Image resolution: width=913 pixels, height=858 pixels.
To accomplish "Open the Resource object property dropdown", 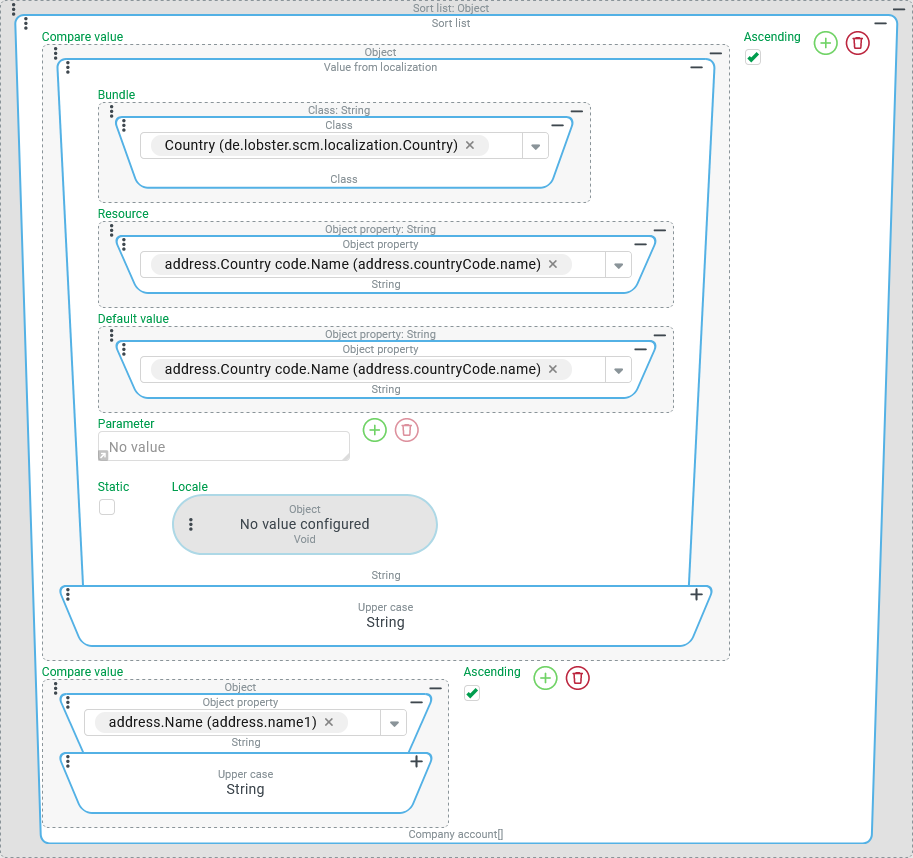I will pyautogui.click(x=618, y=265).
